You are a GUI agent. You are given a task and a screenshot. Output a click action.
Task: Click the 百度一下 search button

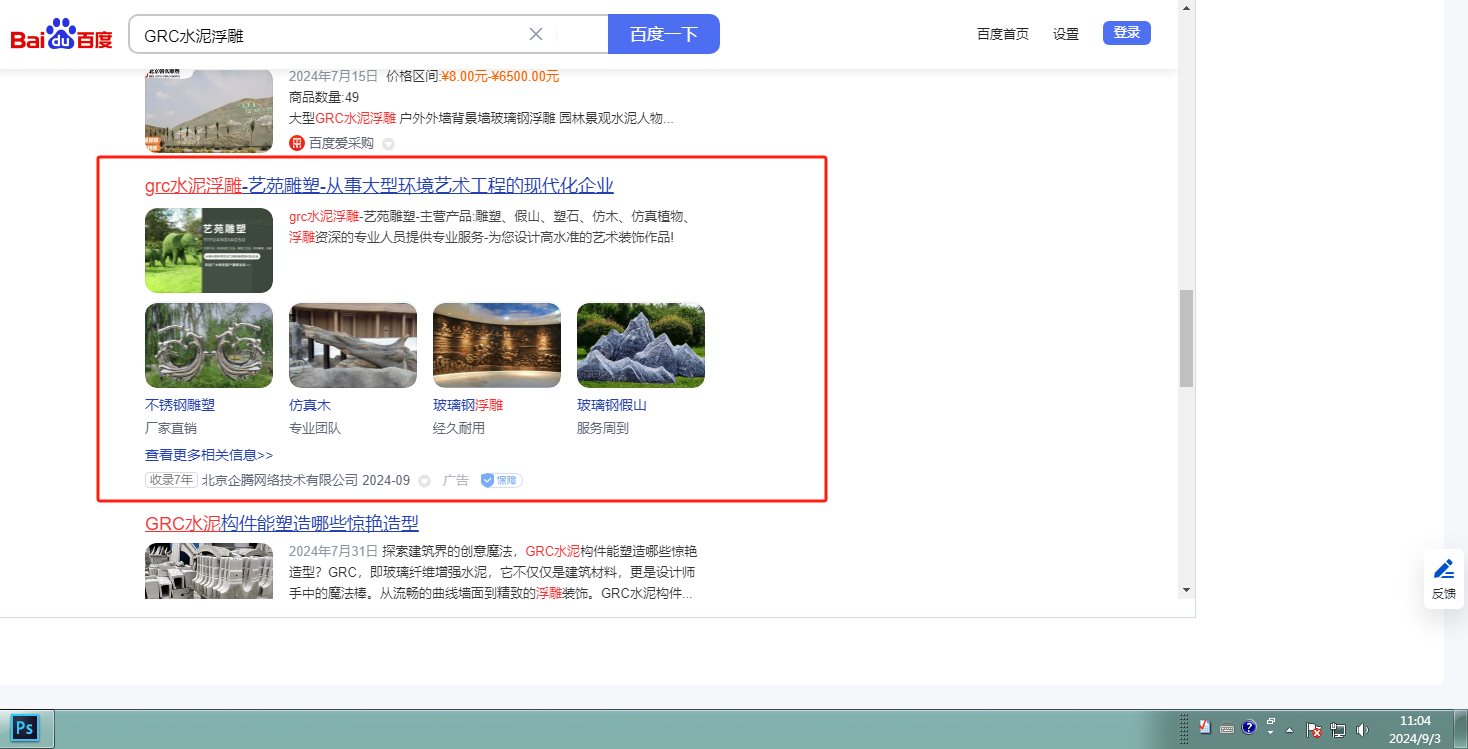pyautogui.click(x=664, y=34)
